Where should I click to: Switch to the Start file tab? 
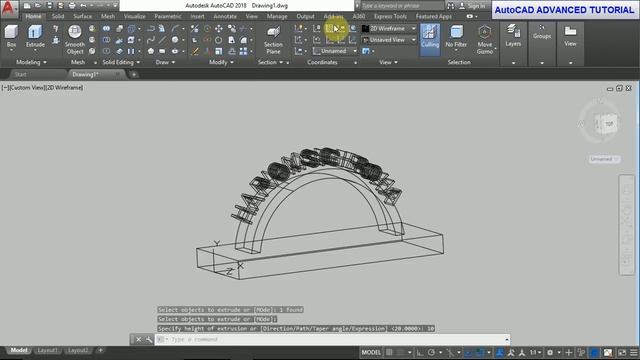click(x=20, y=74)
